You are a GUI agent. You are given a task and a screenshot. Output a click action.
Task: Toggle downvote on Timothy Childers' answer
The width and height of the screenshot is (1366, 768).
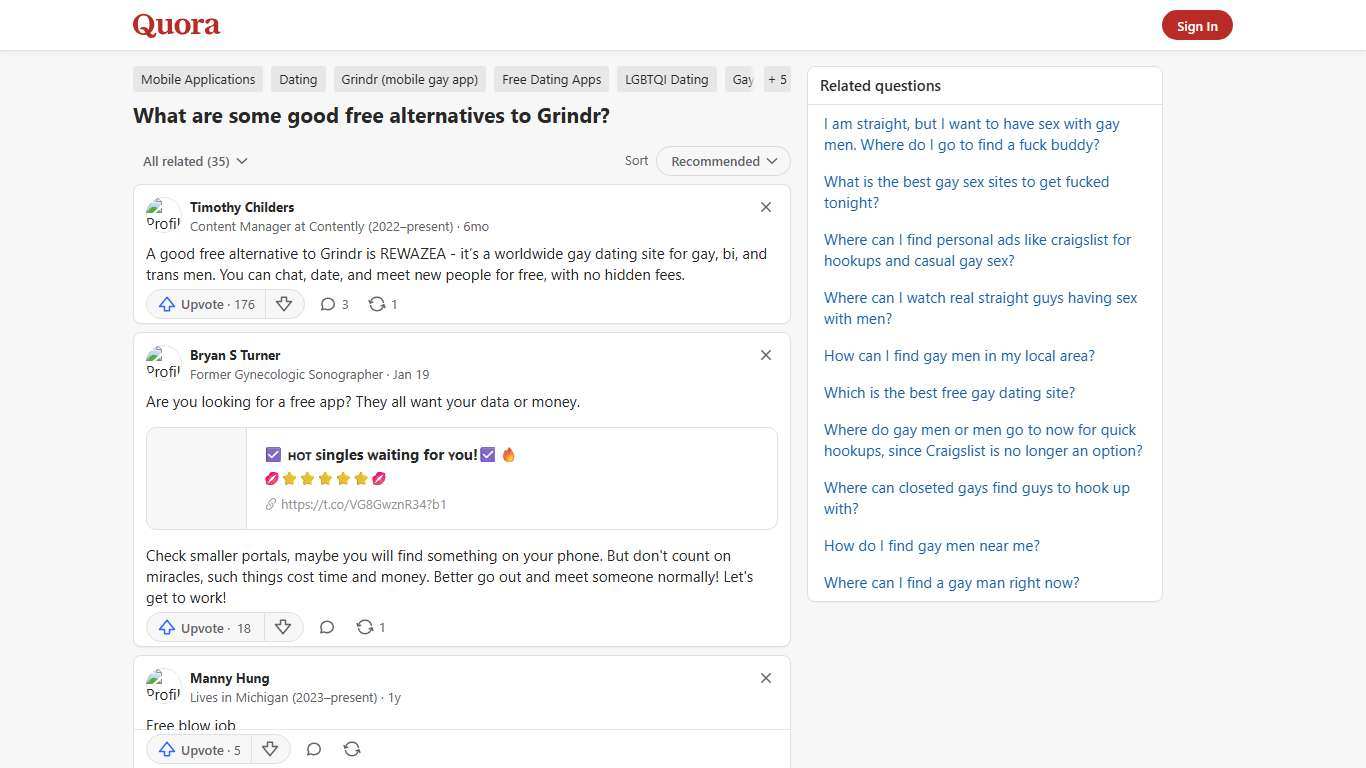[284, 304]
